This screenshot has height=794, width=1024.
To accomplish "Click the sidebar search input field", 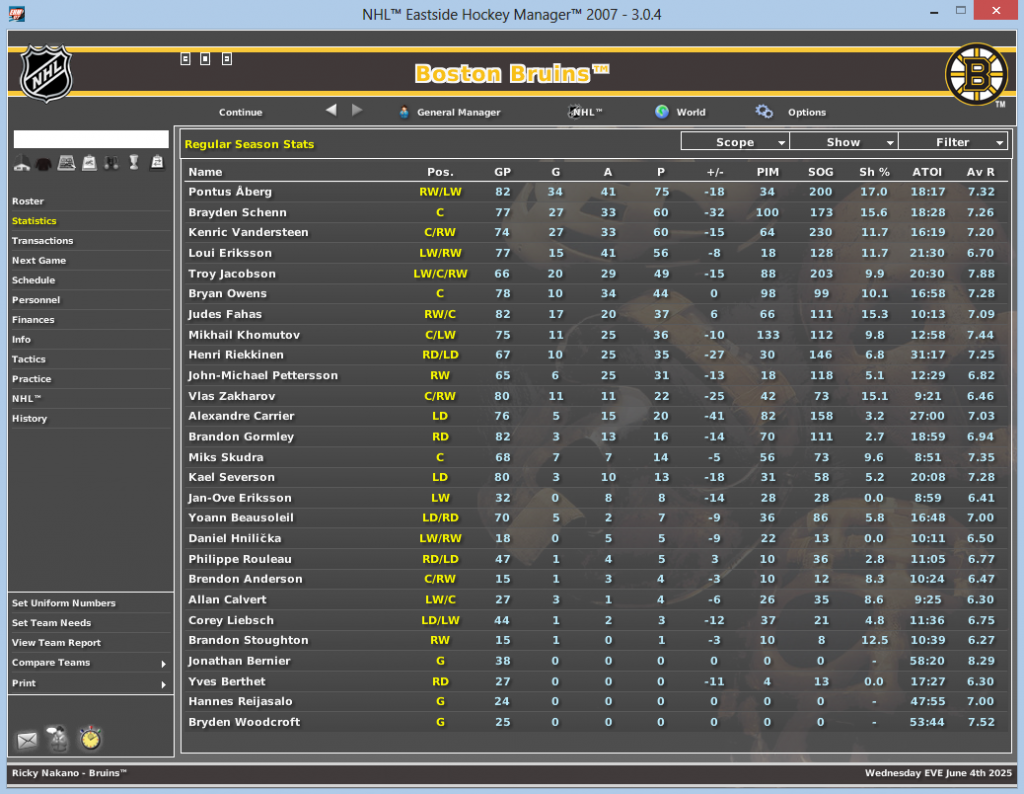I will [x=91, y=139].
